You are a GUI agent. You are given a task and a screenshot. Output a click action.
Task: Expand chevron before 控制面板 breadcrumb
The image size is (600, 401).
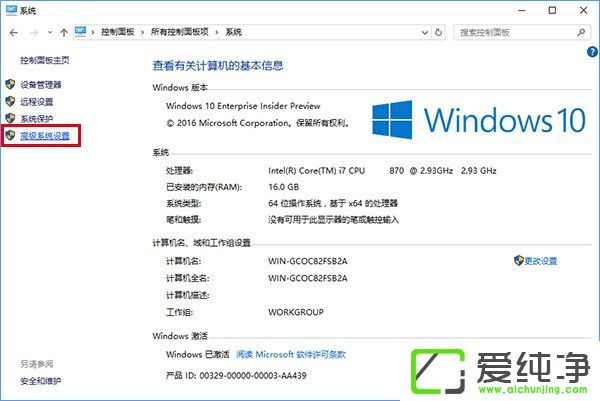tap(93, 33)
